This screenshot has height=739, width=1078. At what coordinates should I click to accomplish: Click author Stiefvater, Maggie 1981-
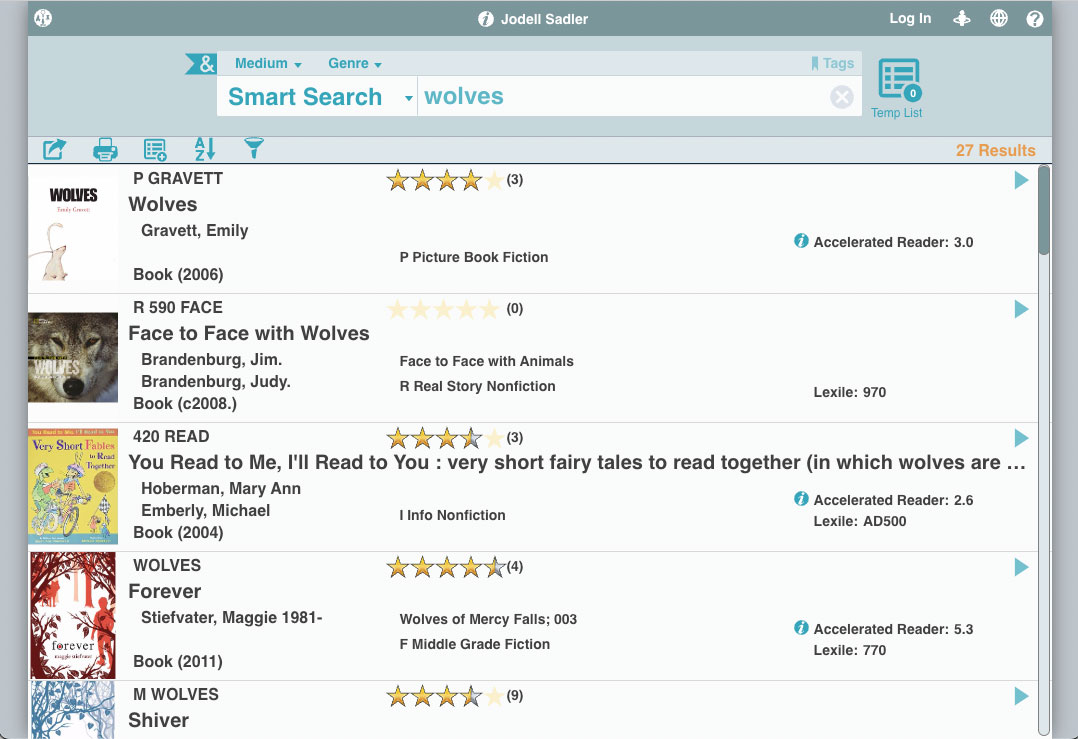[232, 617]
